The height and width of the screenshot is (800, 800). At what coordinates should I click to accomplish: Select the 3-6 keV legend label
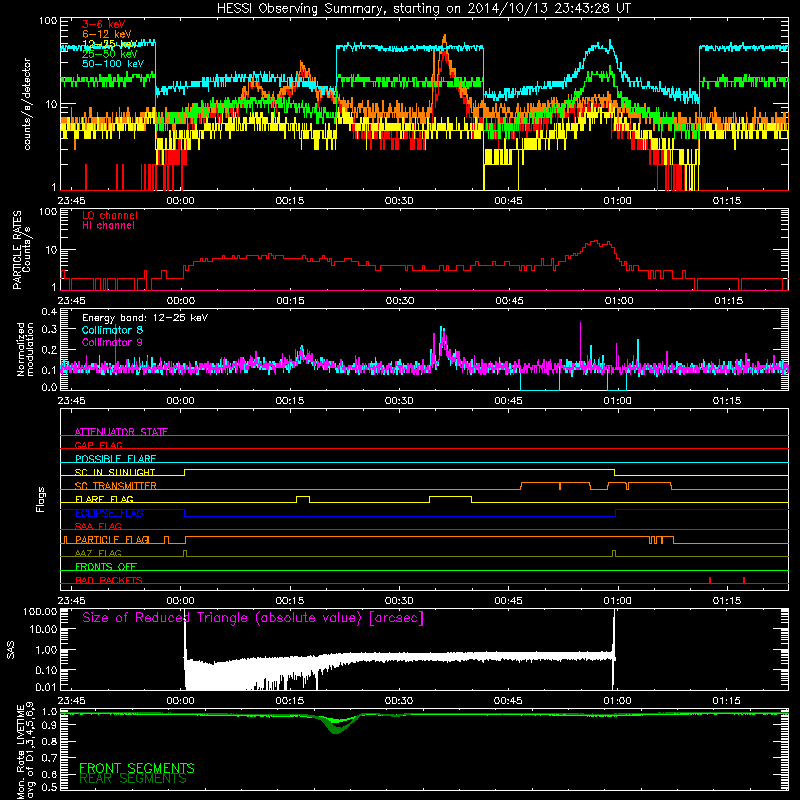(104, 24)
